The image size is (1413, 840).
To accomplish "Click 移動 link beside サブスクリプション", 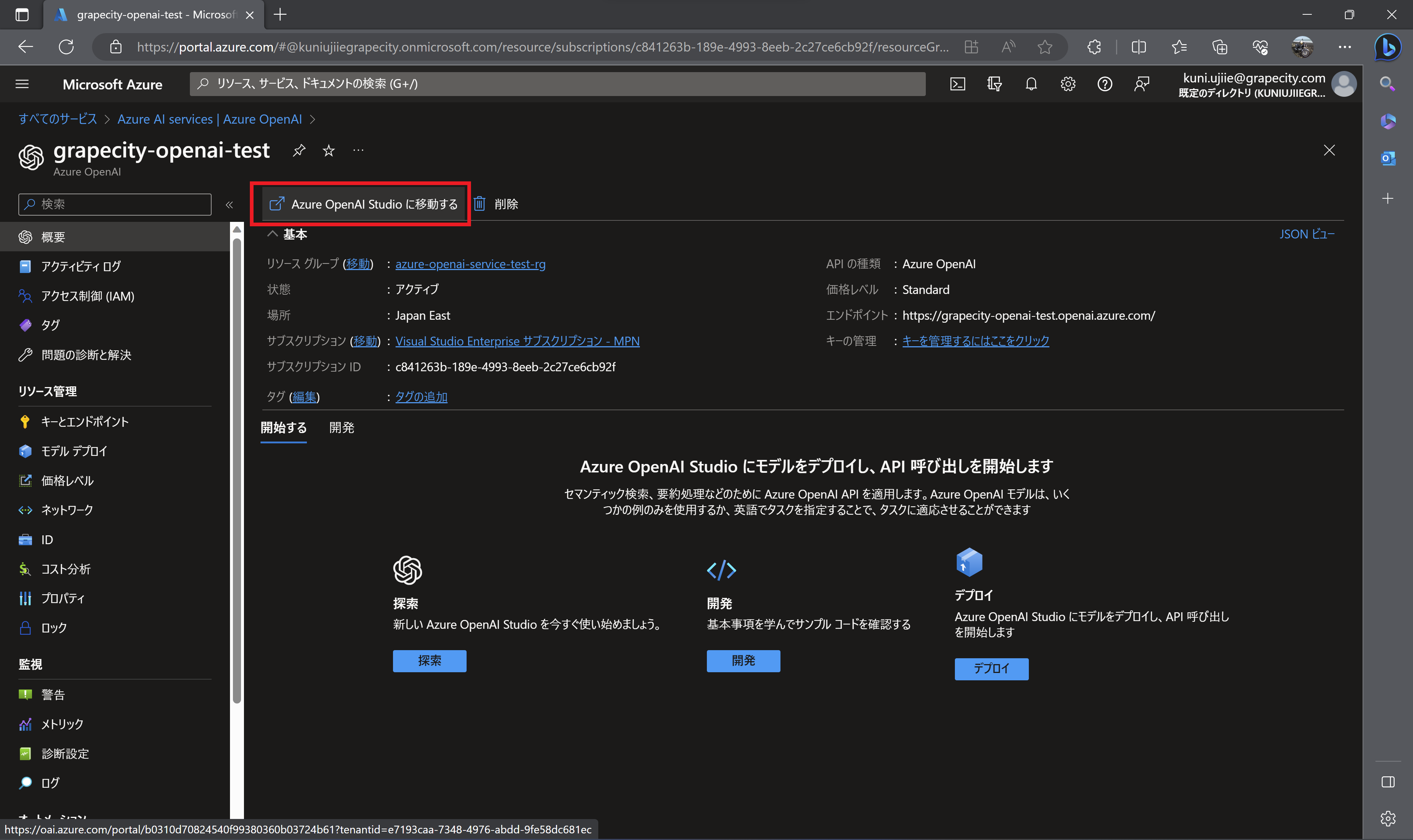I will coord(365,341).
